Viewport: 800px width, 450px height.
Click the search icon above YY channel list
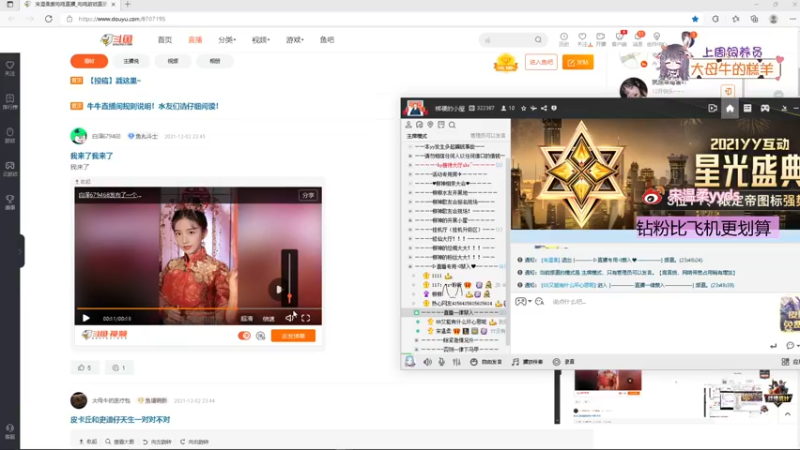pos(452,124)
